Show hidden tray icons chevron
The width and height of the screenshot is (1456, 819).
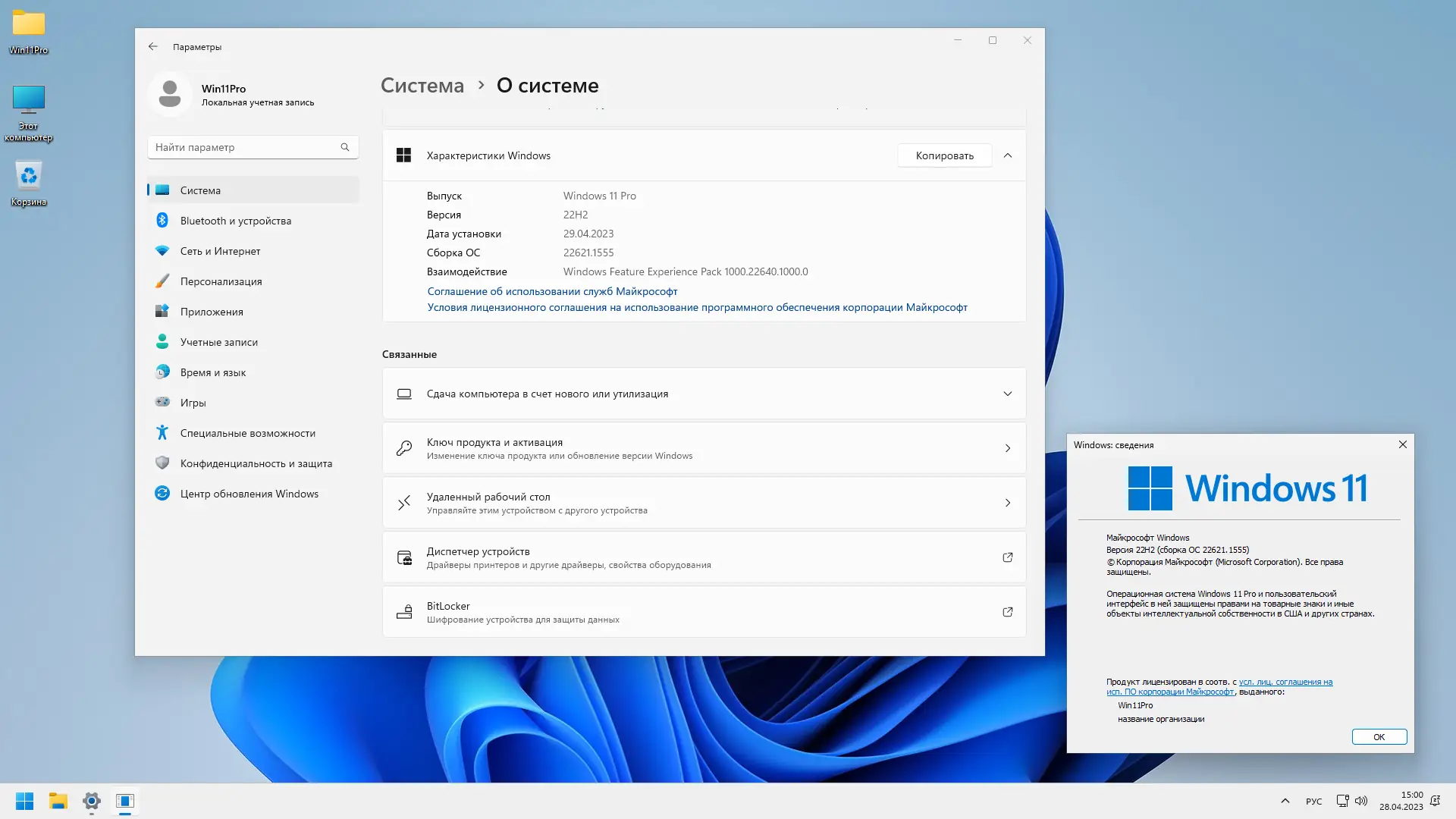pyautogui.click(x=1285, y=801)
